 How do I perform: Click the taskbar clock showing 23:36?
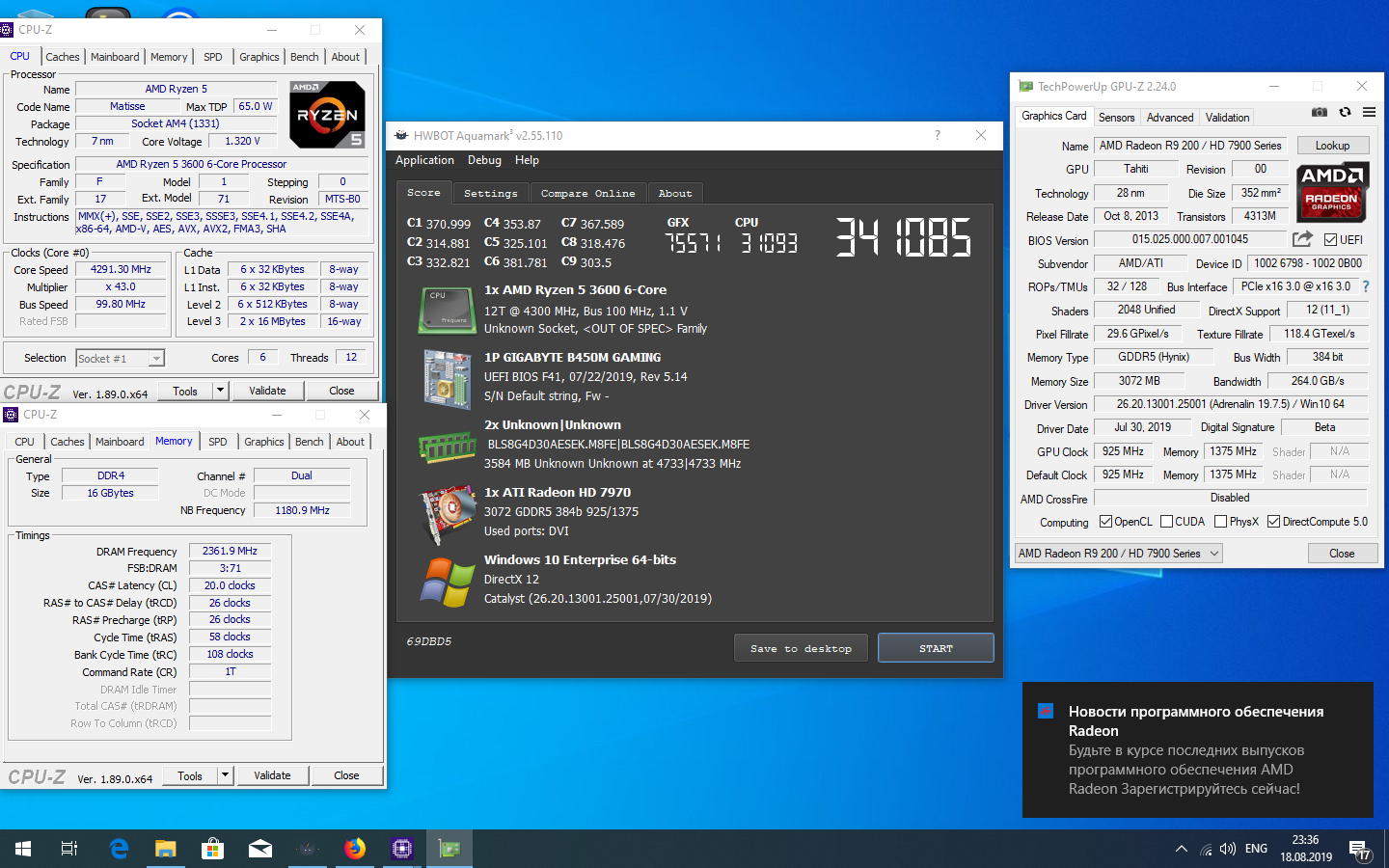1306,849
